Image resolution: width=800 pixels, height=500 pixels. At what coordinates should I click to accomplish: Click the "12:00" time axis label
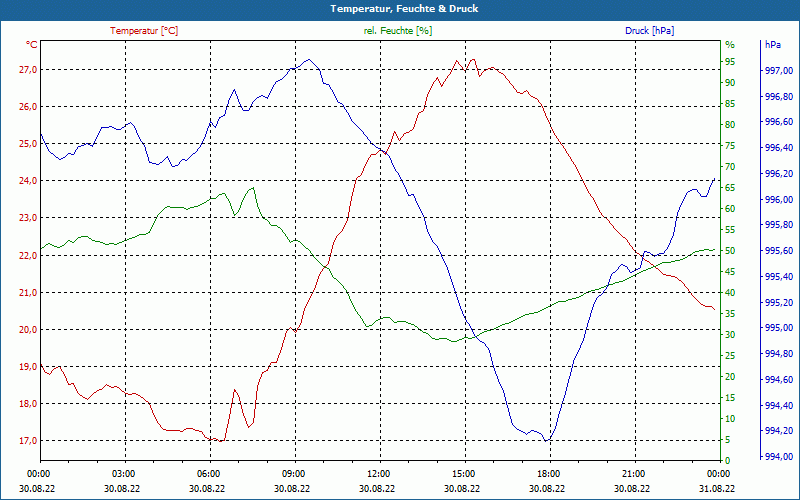(x=378, y=473)
